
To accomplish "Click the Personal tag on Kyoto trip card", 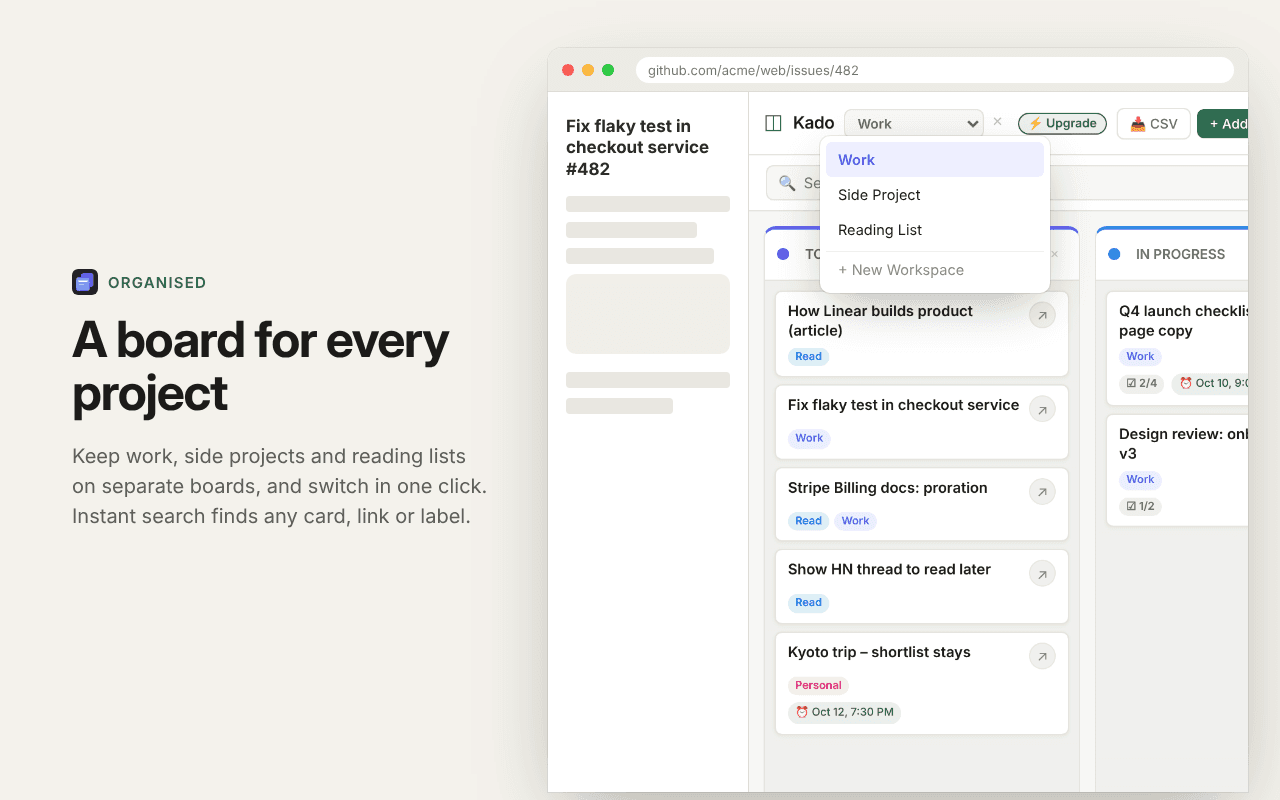I will coord(818,685).
